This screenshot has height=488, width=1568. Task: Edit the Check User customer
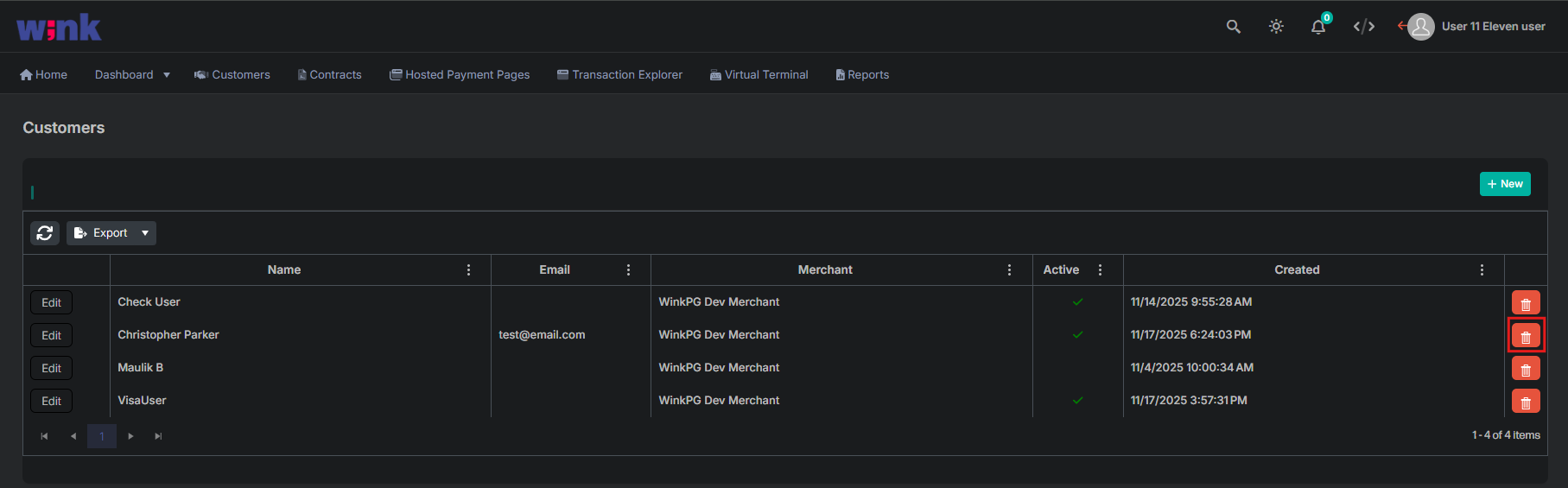(52, 303)
